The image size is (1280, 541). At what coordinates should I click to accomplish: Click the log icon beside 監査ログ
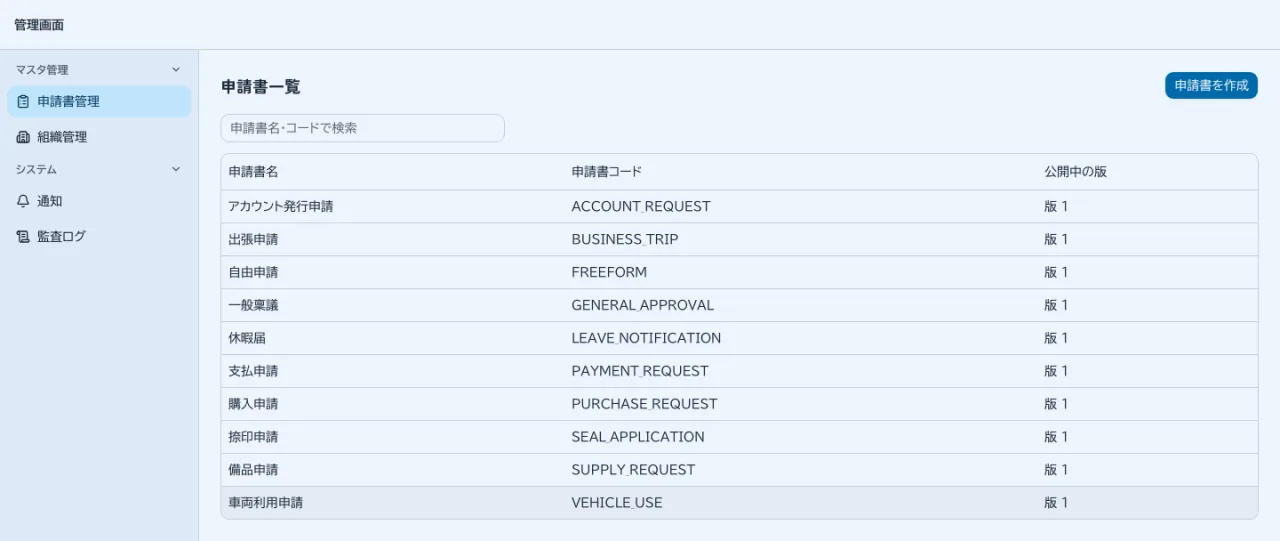[23, 237]
